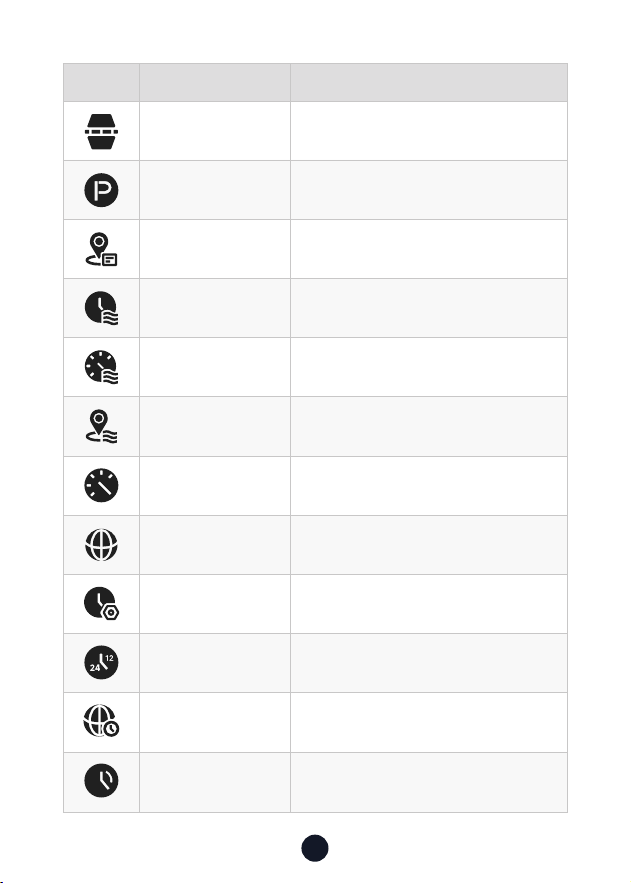
Task: Click the rightmost cell in the watch case row
Action: [x=429, y=131]
